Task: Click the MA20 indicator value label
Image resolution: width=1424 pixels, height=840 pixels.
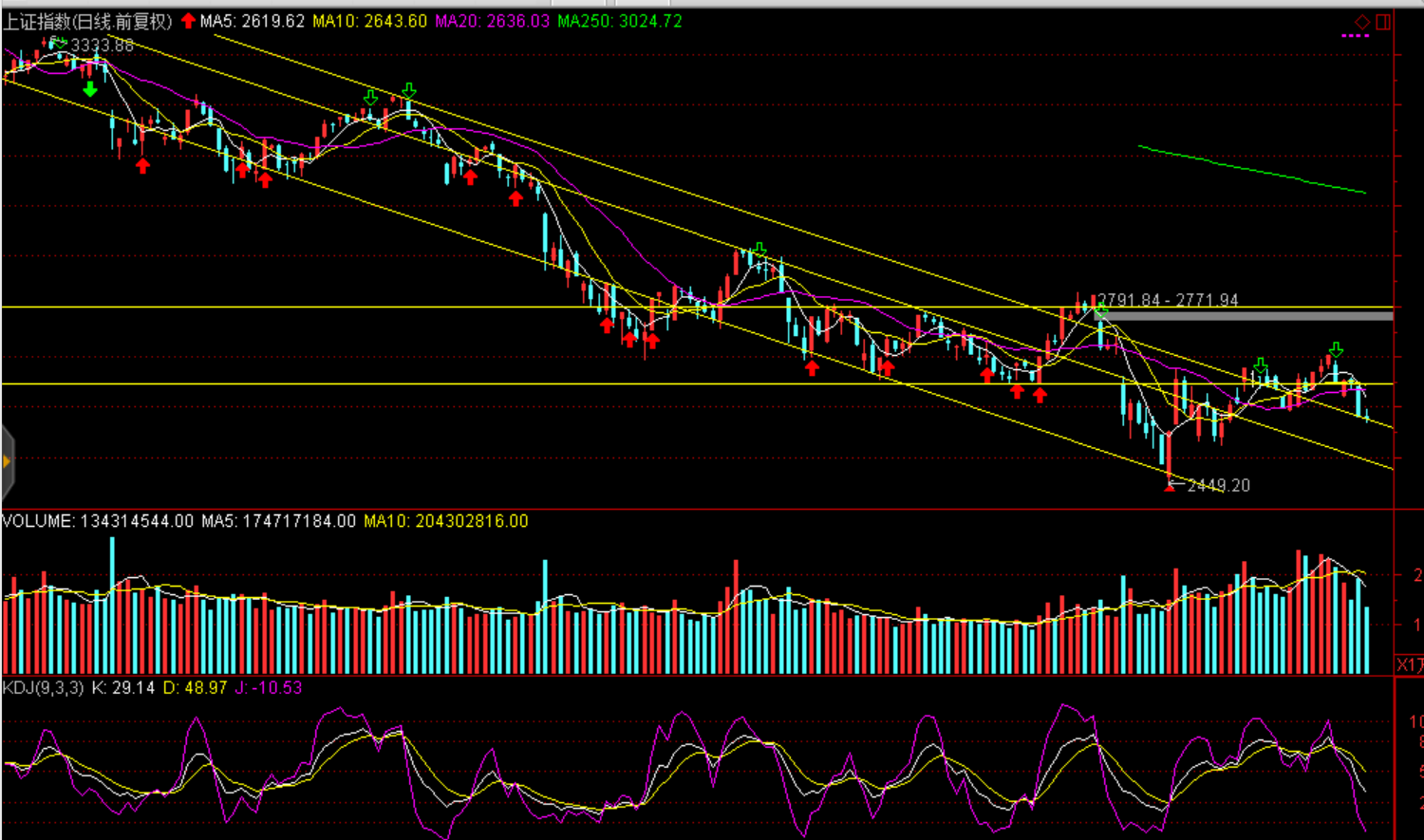Action: [x=492, y=21]
